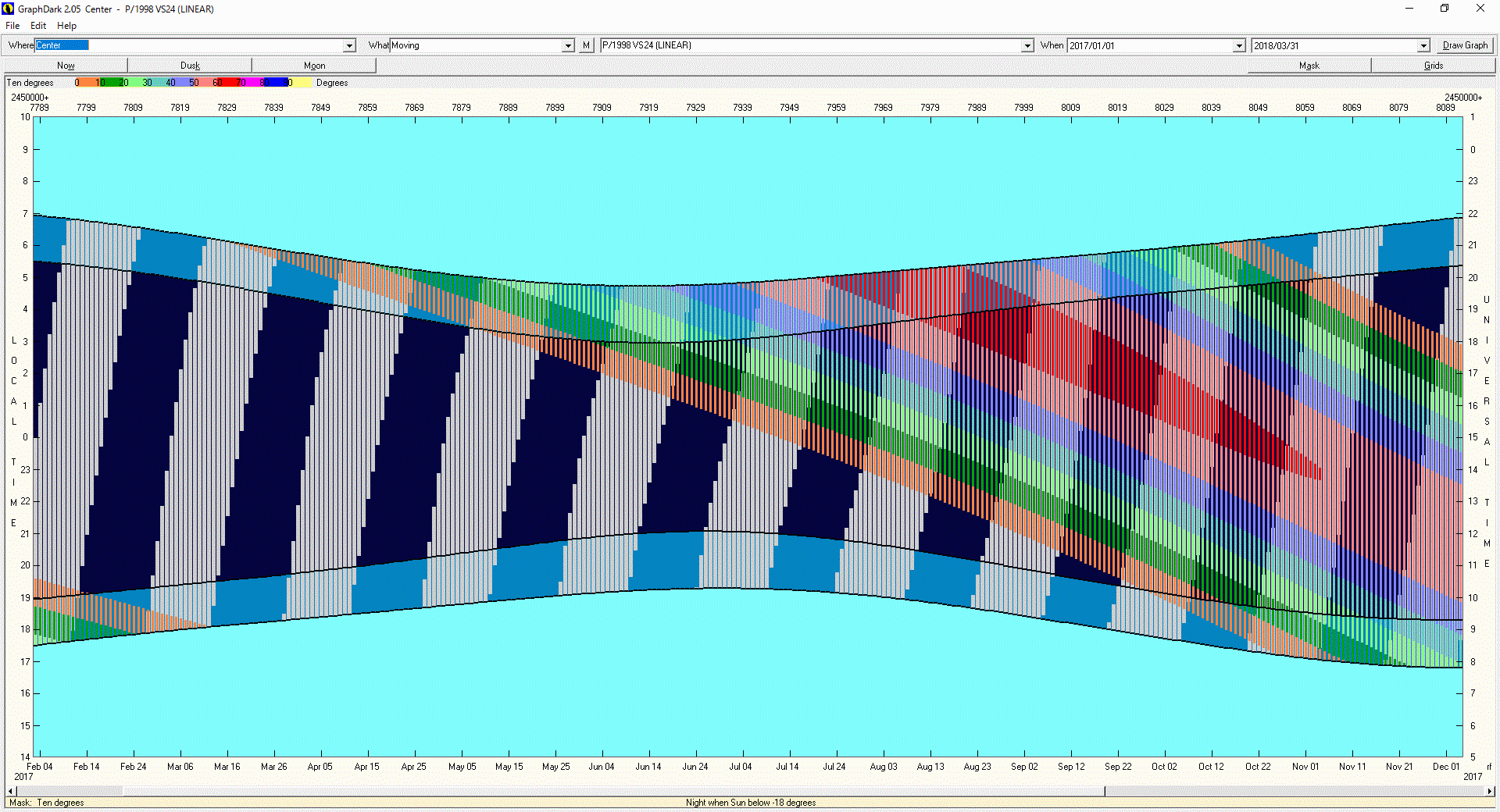This screenshot has width=1500, height=812.
Task: Click the '7939' Julian date label on top axis
Action: coord(742,108)
